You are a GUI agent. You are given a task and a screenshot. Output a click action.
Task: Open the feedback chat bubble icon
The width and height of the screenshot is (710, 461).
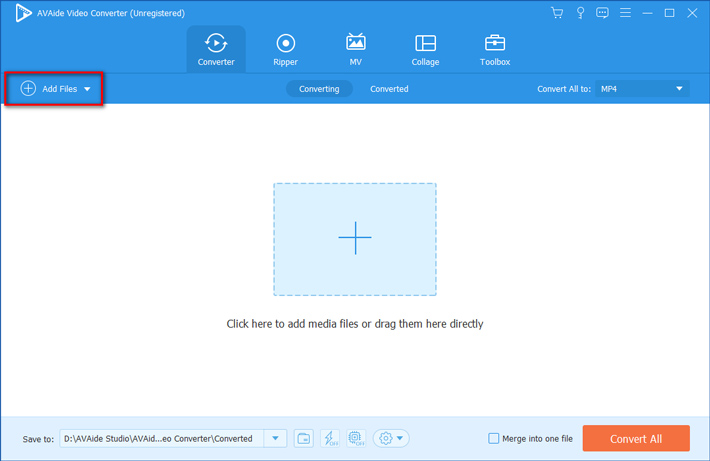[x=602, y=12]
